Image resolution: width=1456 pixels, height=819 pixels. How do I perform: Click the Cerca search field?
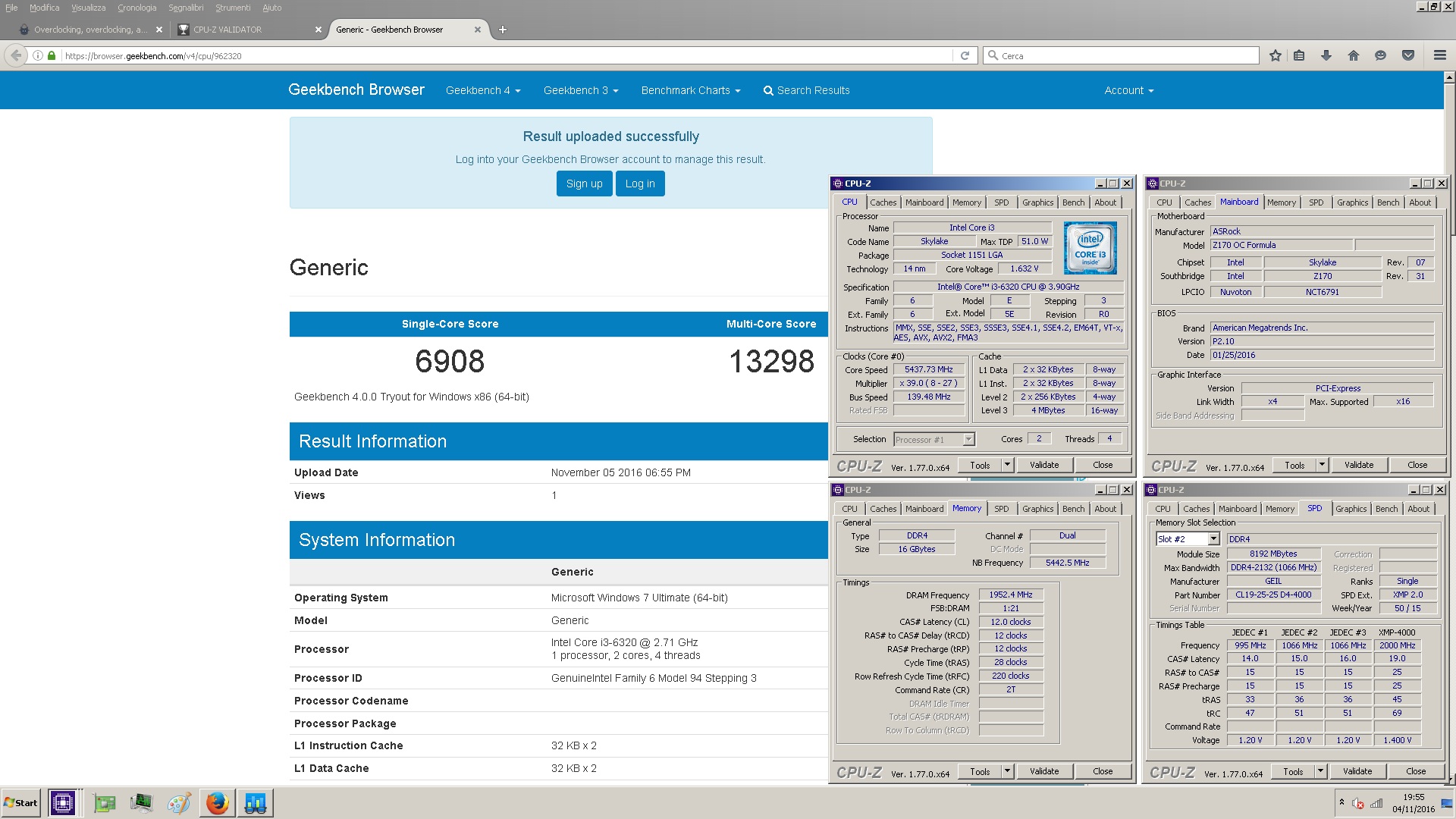1121,55
